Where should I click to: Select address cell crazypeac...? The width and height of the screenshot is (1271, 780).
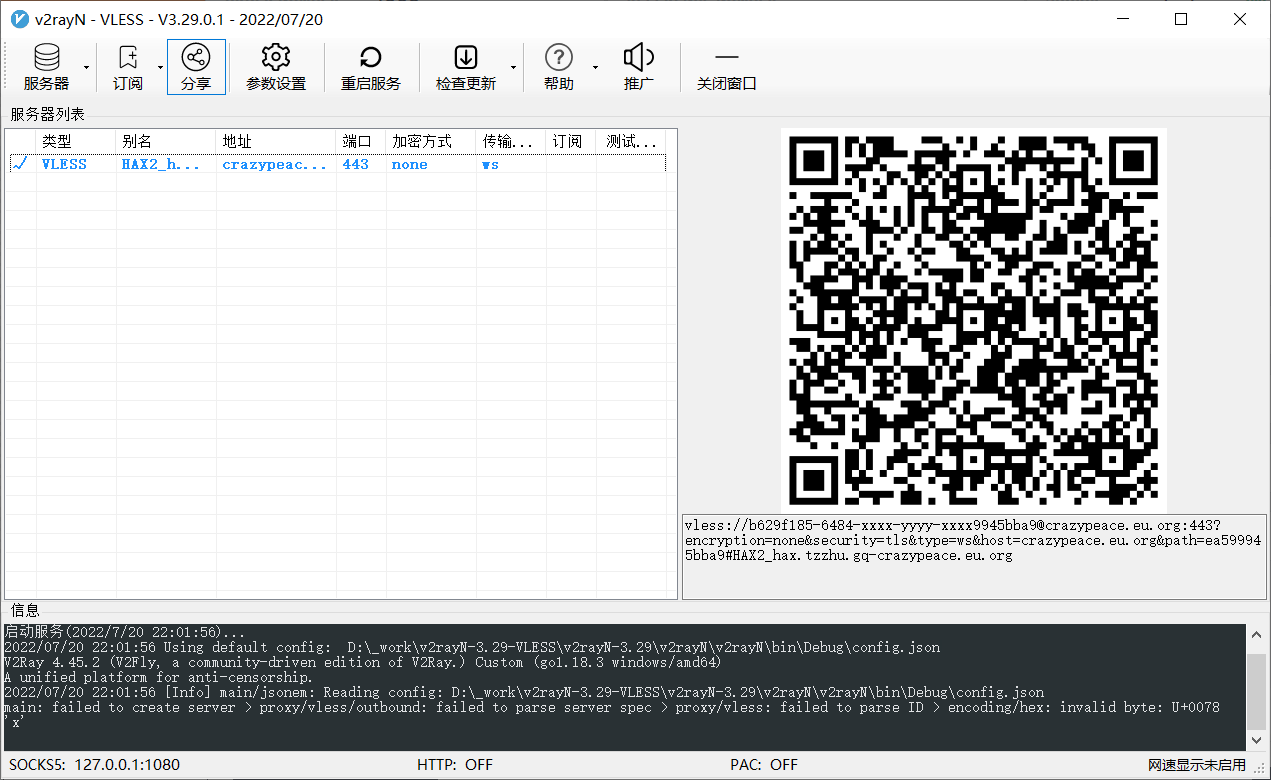(x=275, y=164)
